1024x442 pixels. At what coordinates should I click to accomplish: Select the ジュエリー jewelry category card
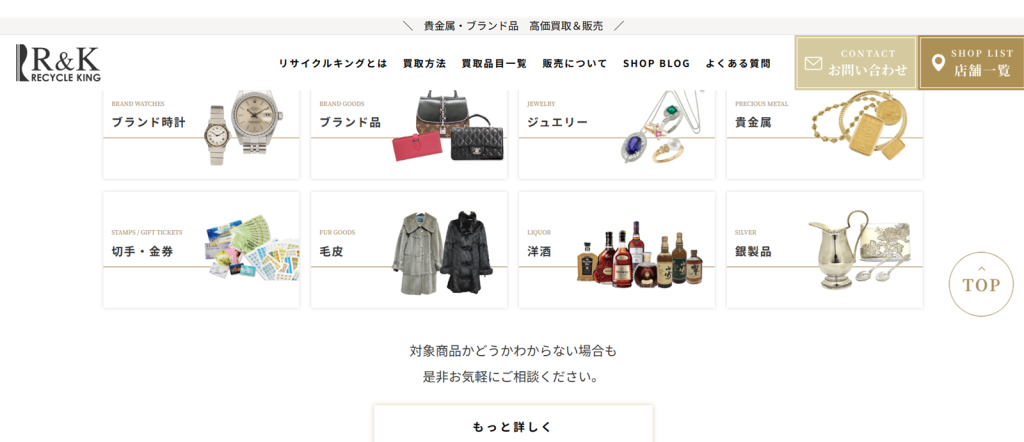tap(616, 134)
